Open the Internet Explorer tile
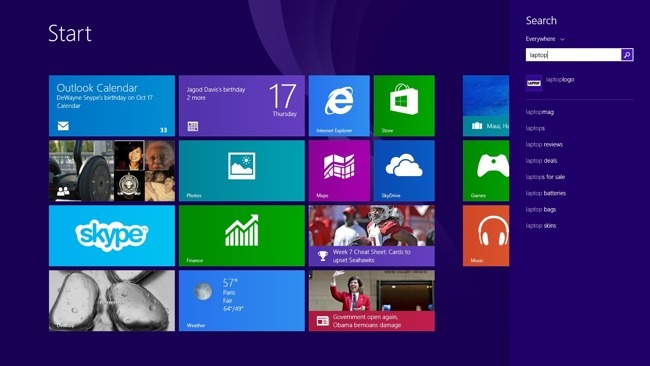The height and width of the screenshot is (366, 650). pyautogui.click(x=339, y=106)
